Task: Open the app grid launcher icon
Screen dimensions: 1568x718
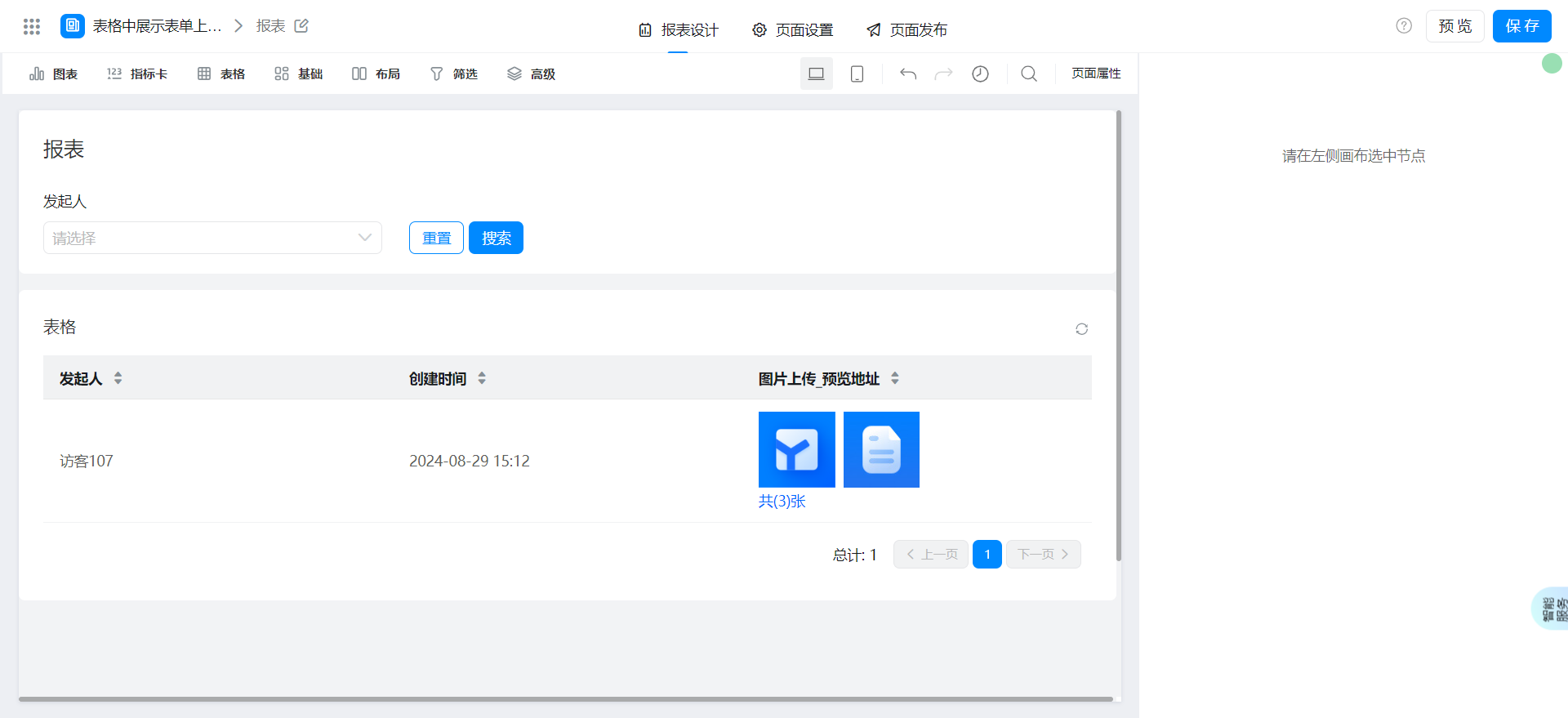Action: click(32, 26)
